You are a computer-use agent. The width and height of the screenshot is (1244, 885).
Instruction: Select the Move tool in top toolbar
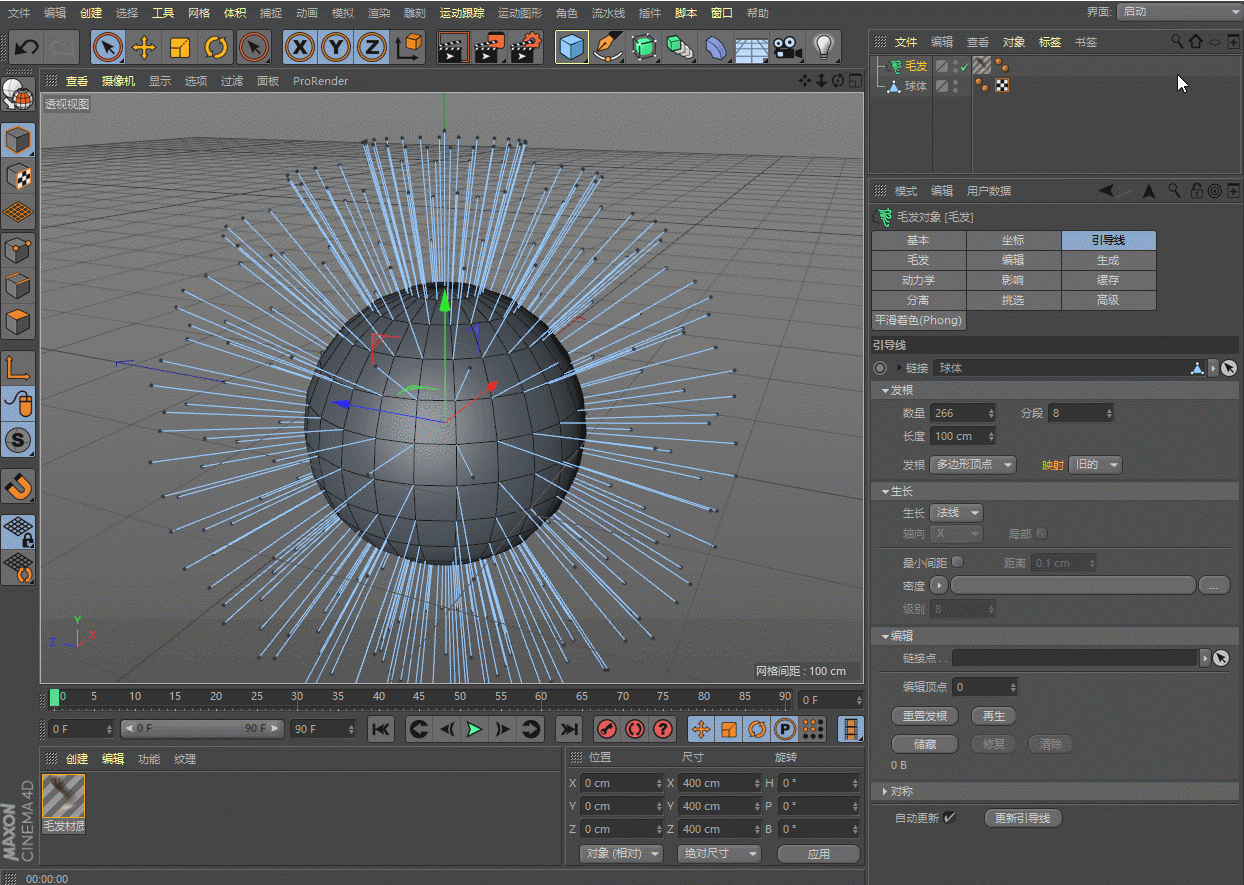point(144,47)
